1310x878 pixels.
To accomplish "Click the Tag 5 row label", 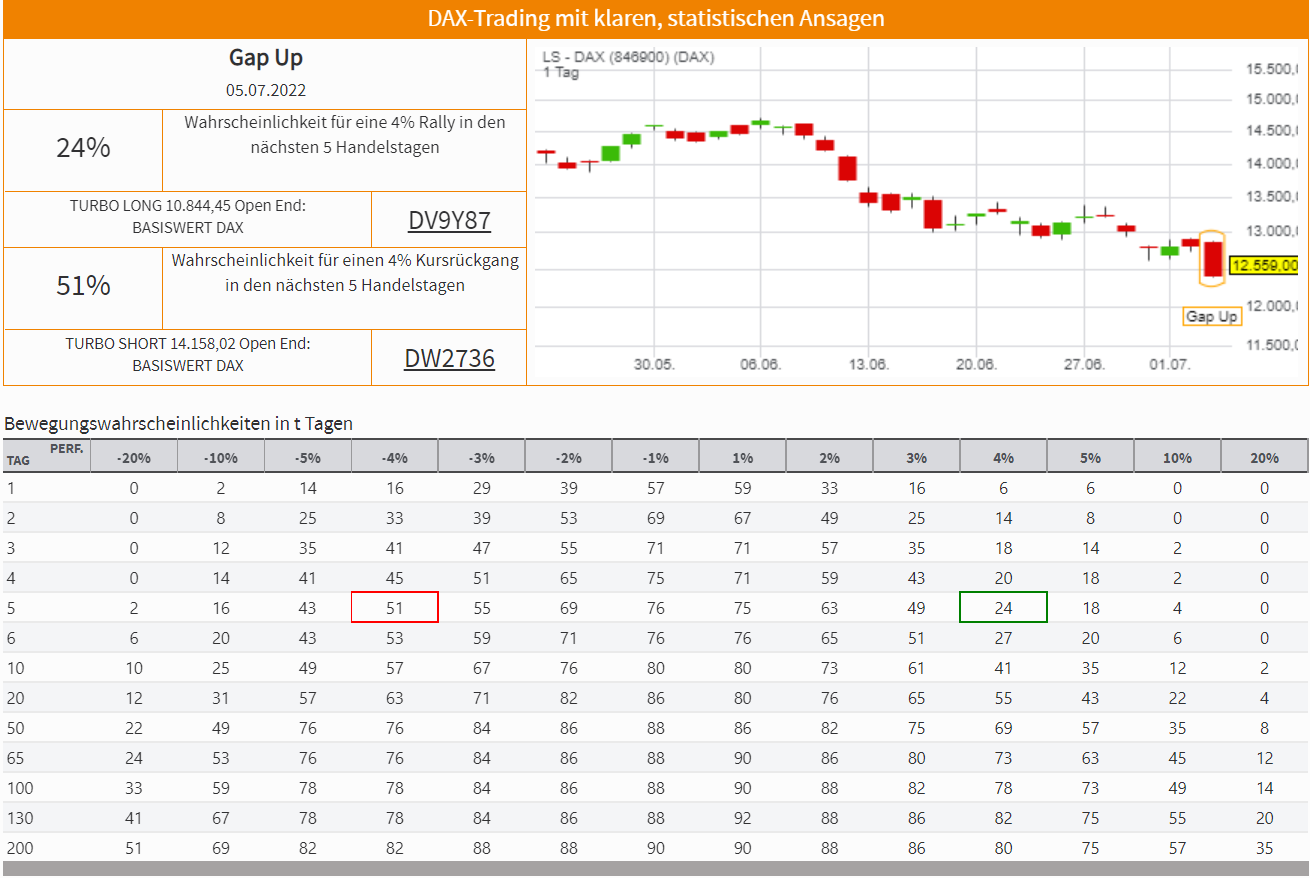I will click(x=12, y=608).
